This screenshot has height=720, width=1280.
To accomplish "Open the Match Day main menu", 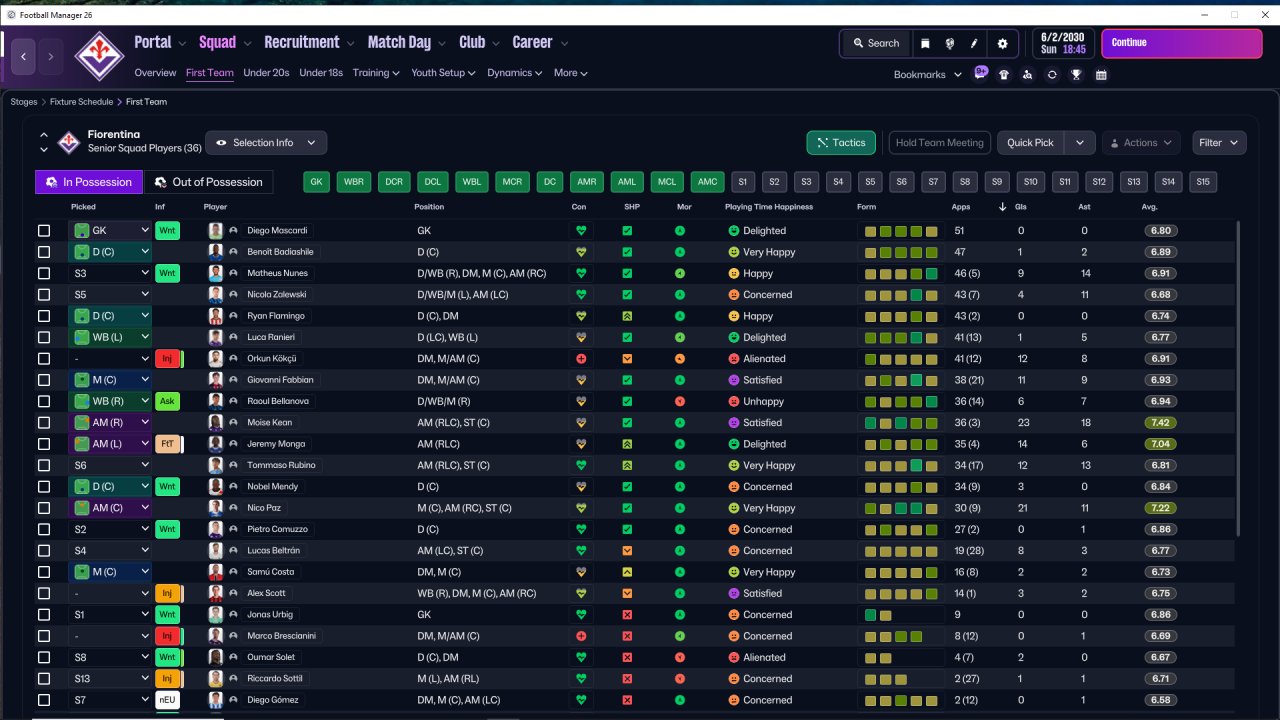I will (406, 42).
